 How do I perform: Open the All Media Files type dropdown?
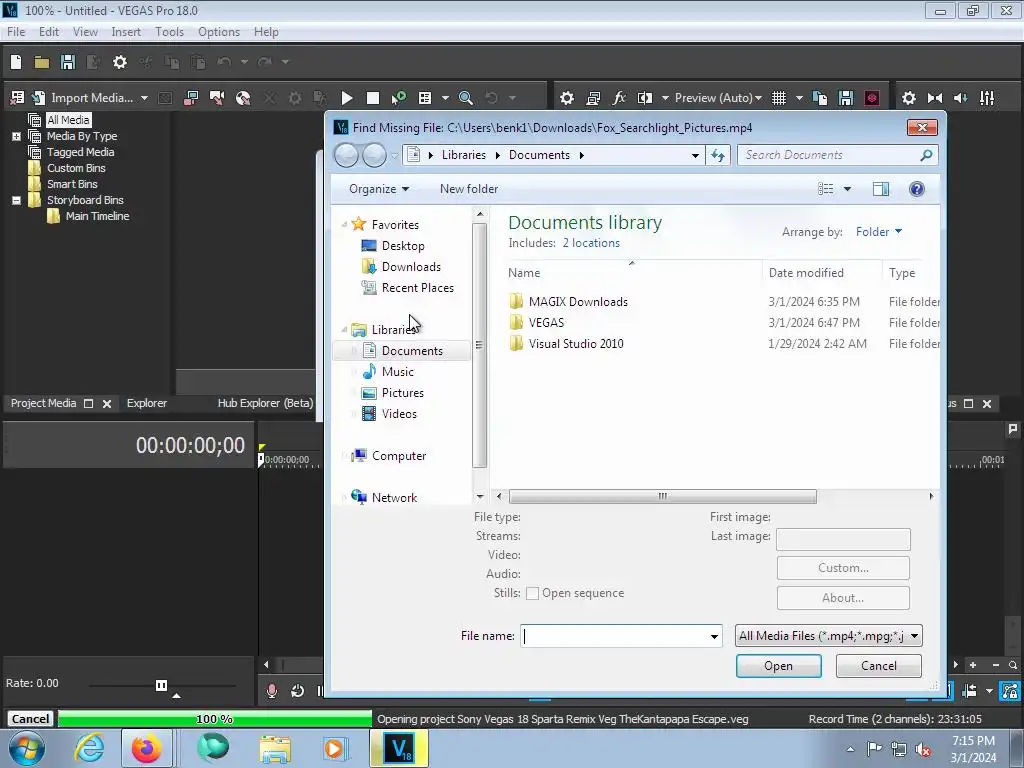tap(828, 636)
